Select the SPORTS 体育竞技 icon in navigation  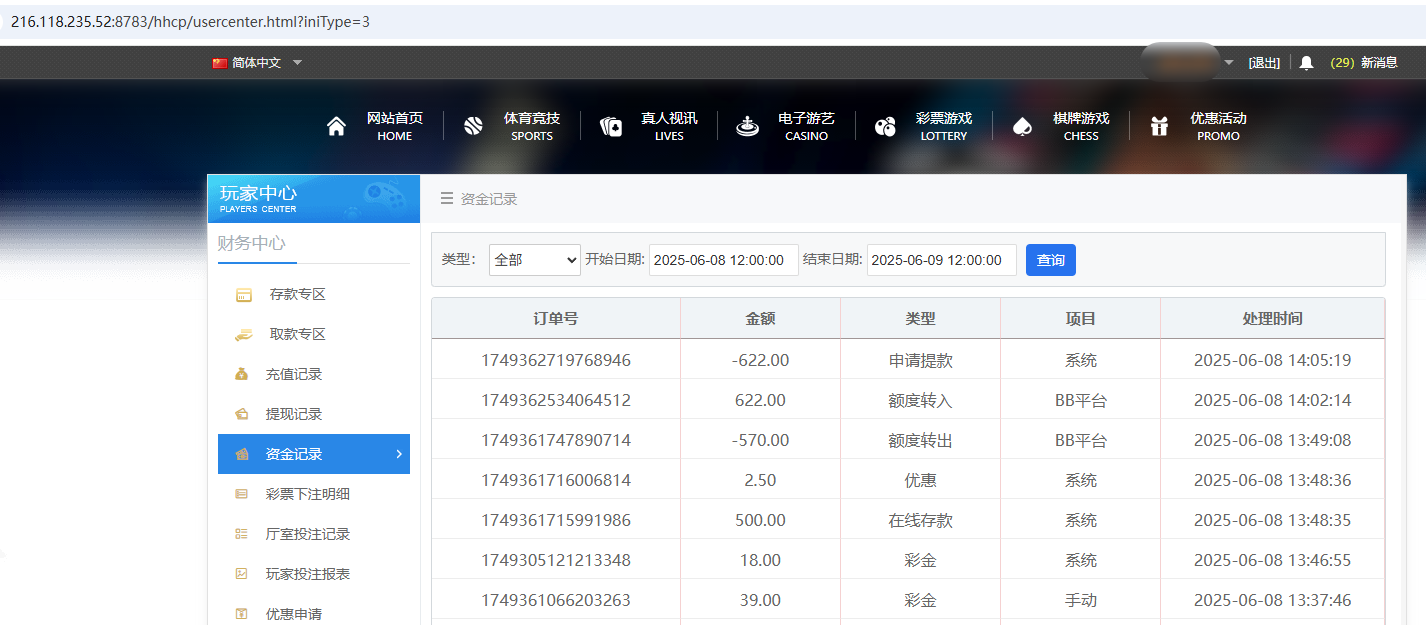click(472, 125)
